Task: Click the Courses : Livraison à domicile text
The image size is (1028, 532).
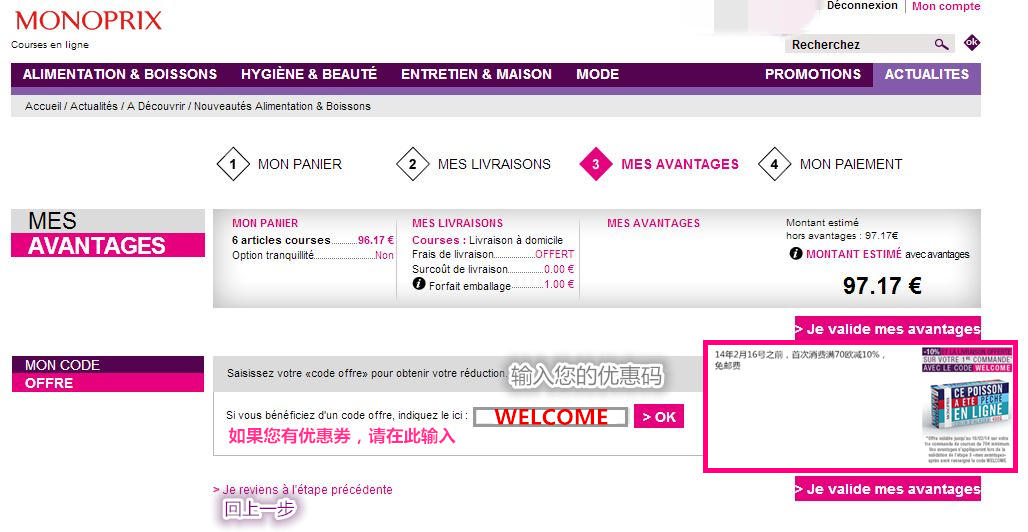Action: coord(487,240)
